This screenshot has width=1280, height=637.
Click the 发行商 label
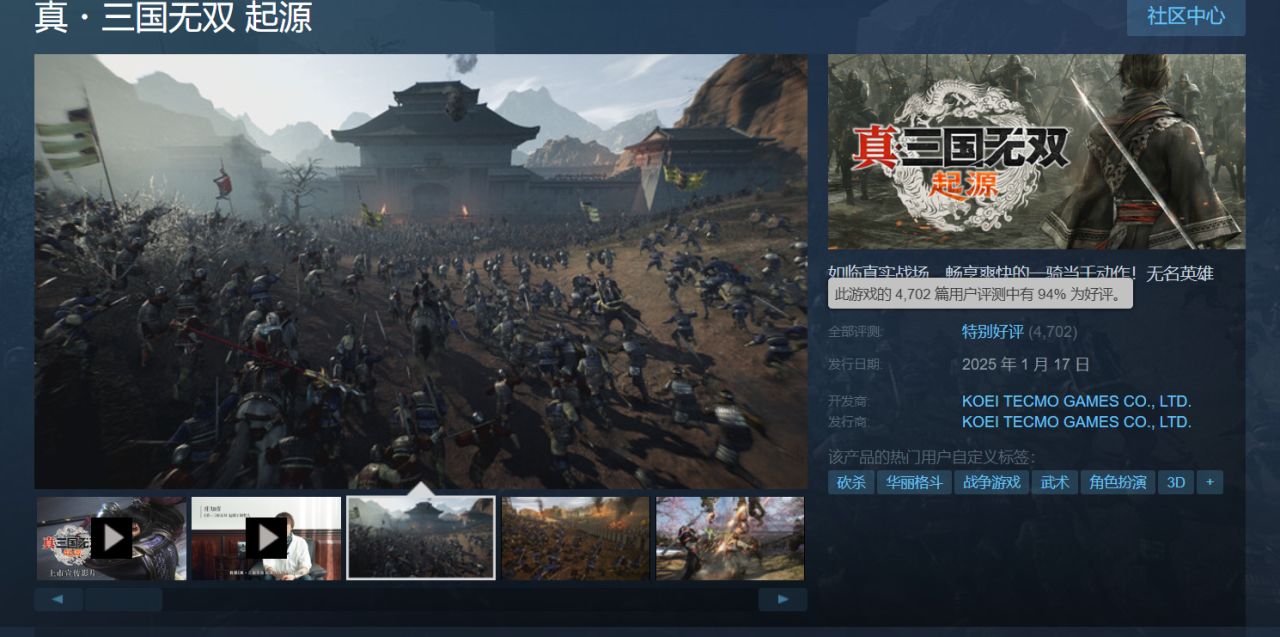pos(850,422)
